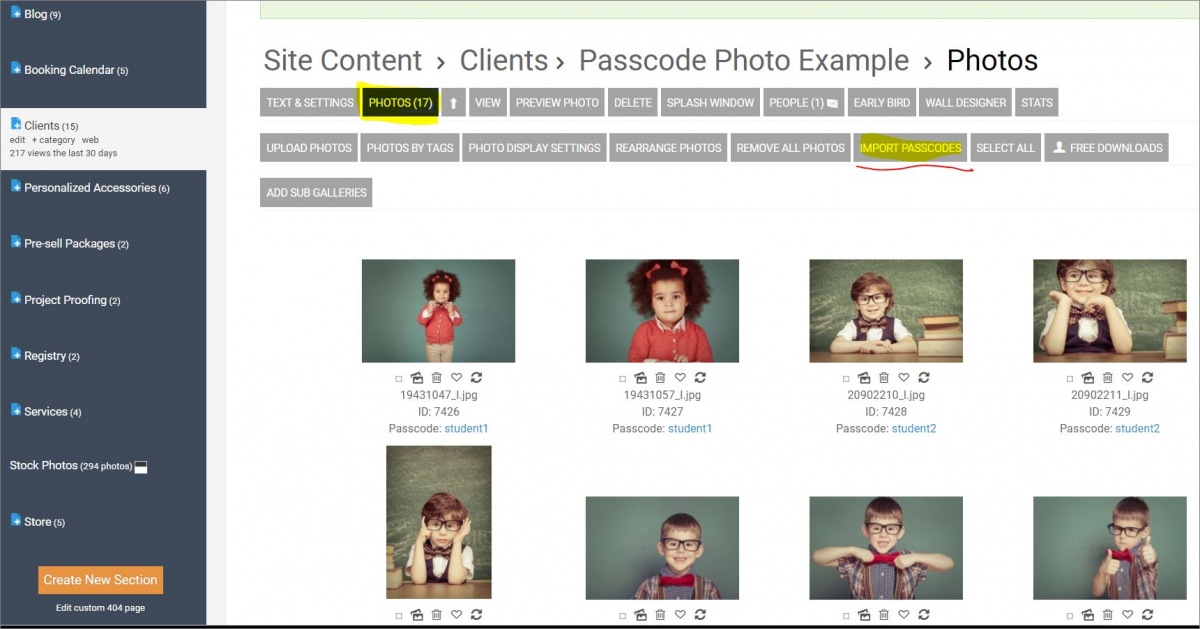This screenshot has width=1200, height=629.
Task: Click REARRANGE PHOTOS
Action: [x=668, y=147]
